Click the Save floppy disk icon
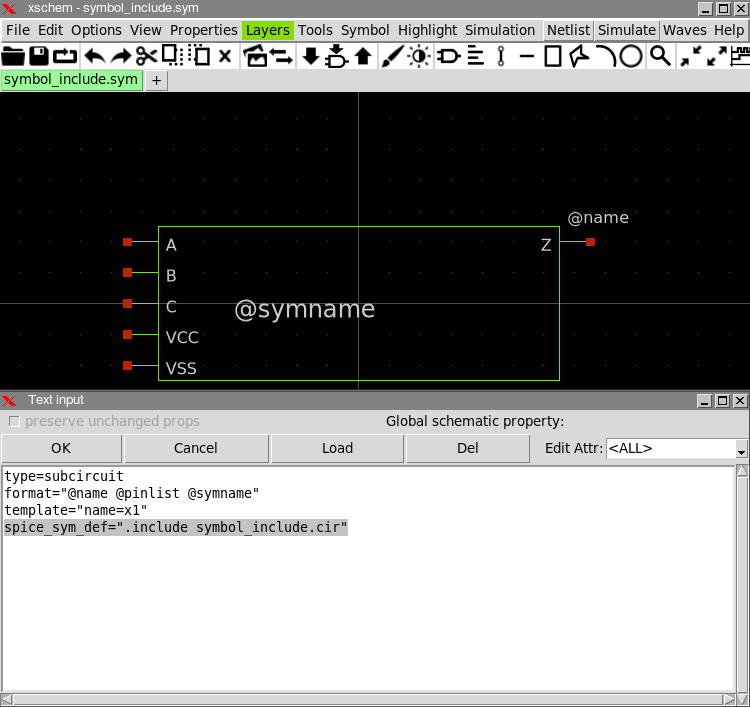This screenshot has height=707, width=750. point(40,56)
